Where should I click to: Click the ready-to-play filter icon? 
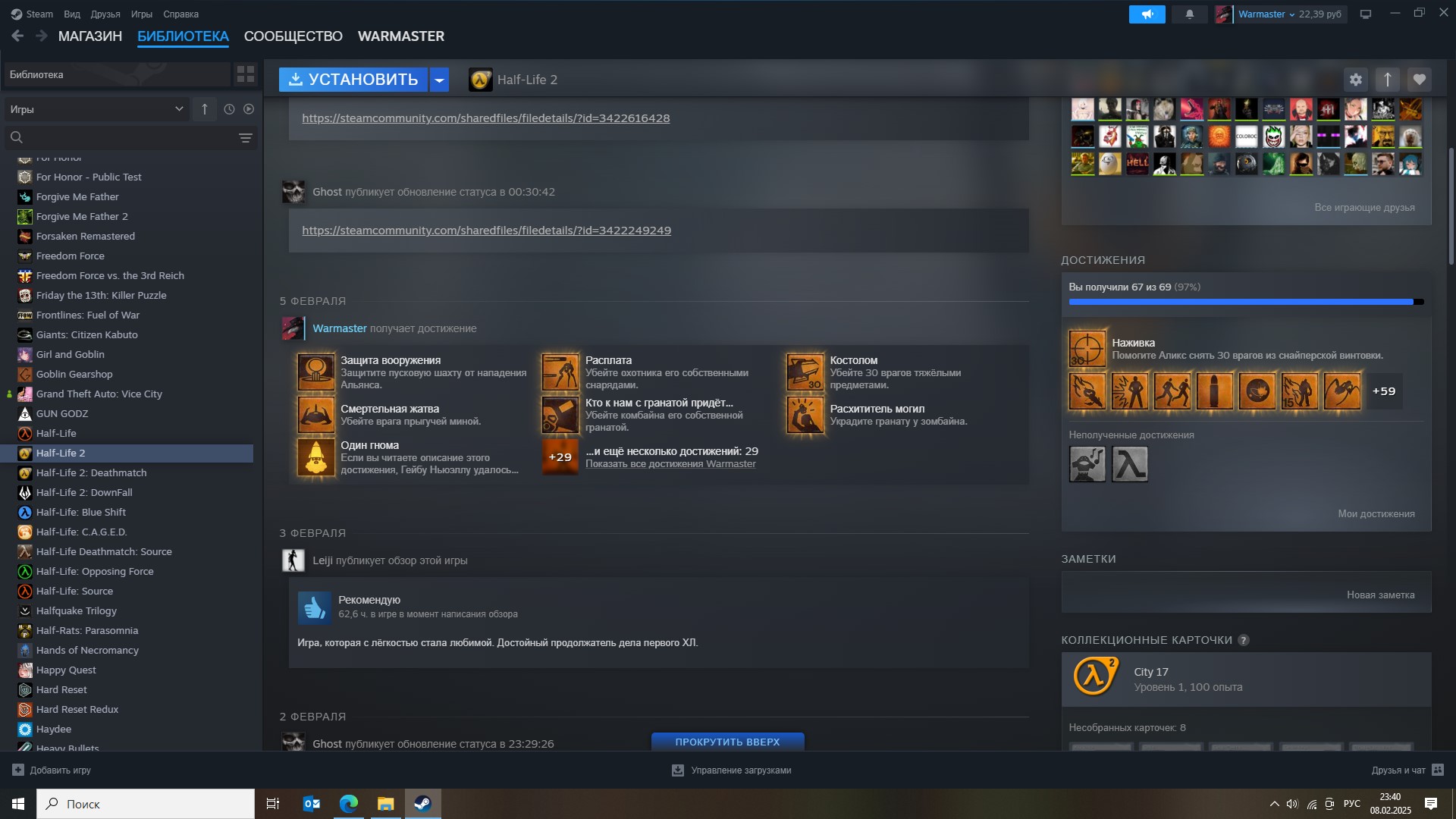[249, 109]
